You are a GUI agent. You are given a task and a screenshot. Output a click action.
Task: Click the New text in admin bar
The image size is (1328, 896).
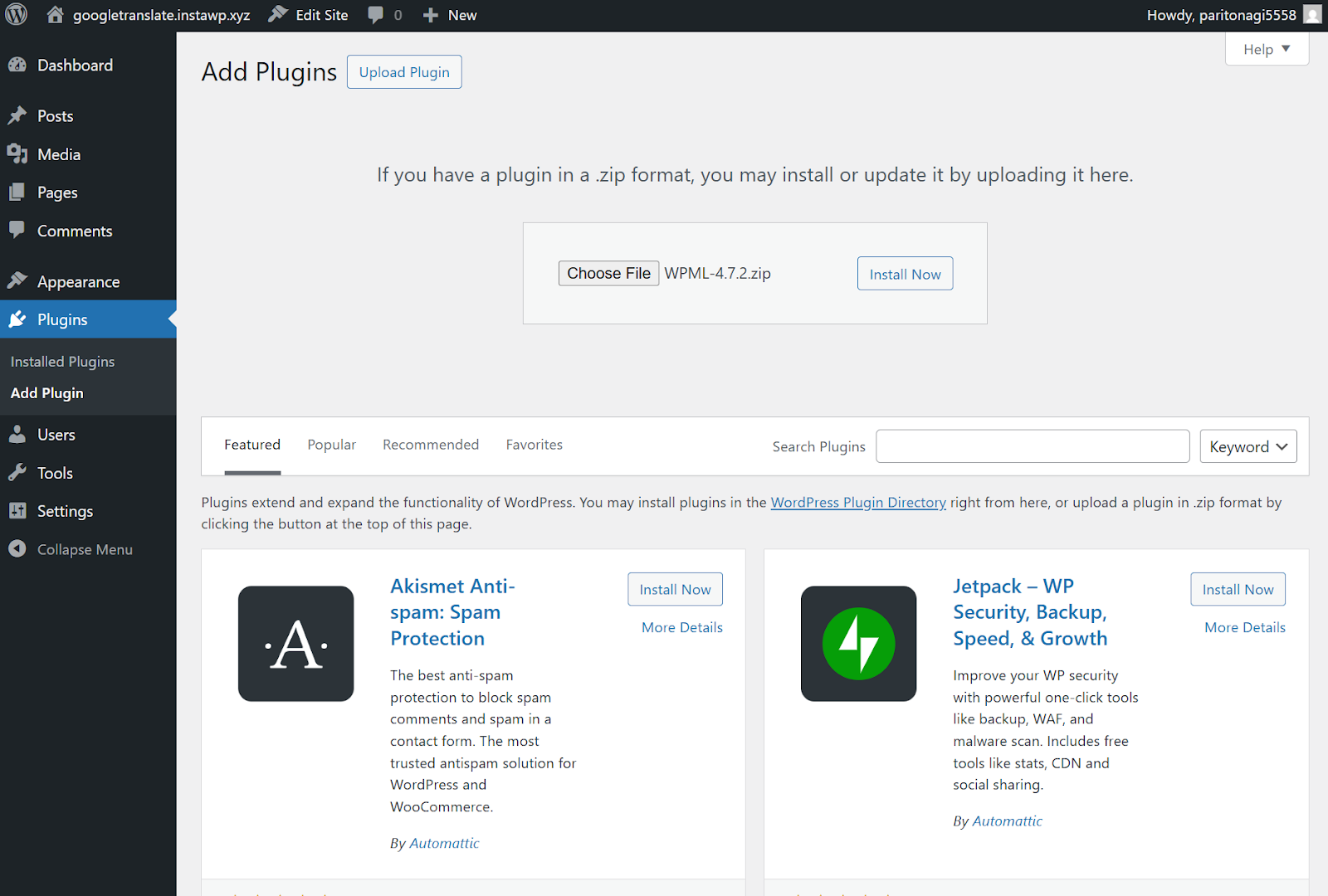coord(462,15)
